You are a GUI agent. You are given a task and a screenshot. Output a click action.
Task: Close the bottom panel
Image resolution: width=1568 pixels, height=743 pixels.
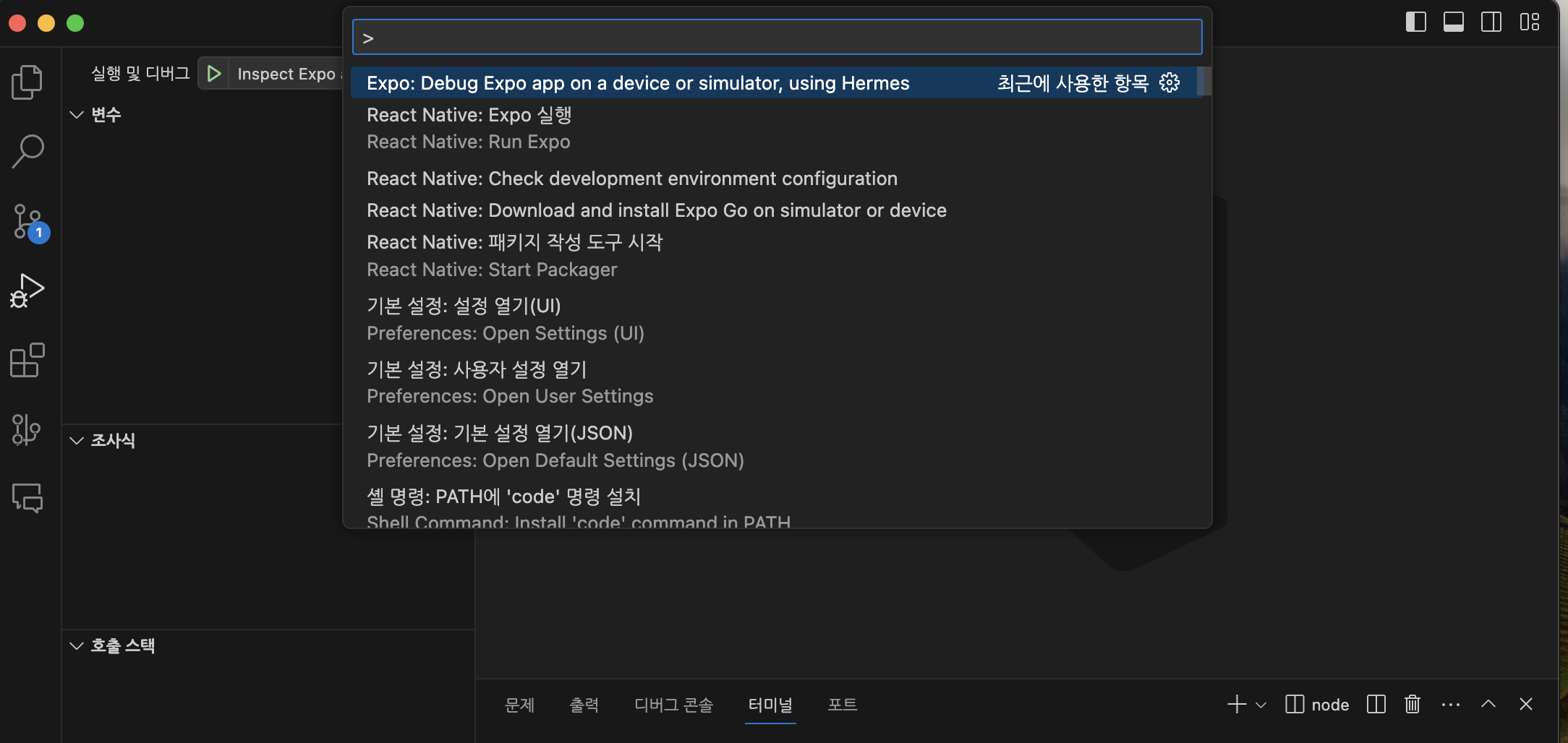coord(1526,704)
